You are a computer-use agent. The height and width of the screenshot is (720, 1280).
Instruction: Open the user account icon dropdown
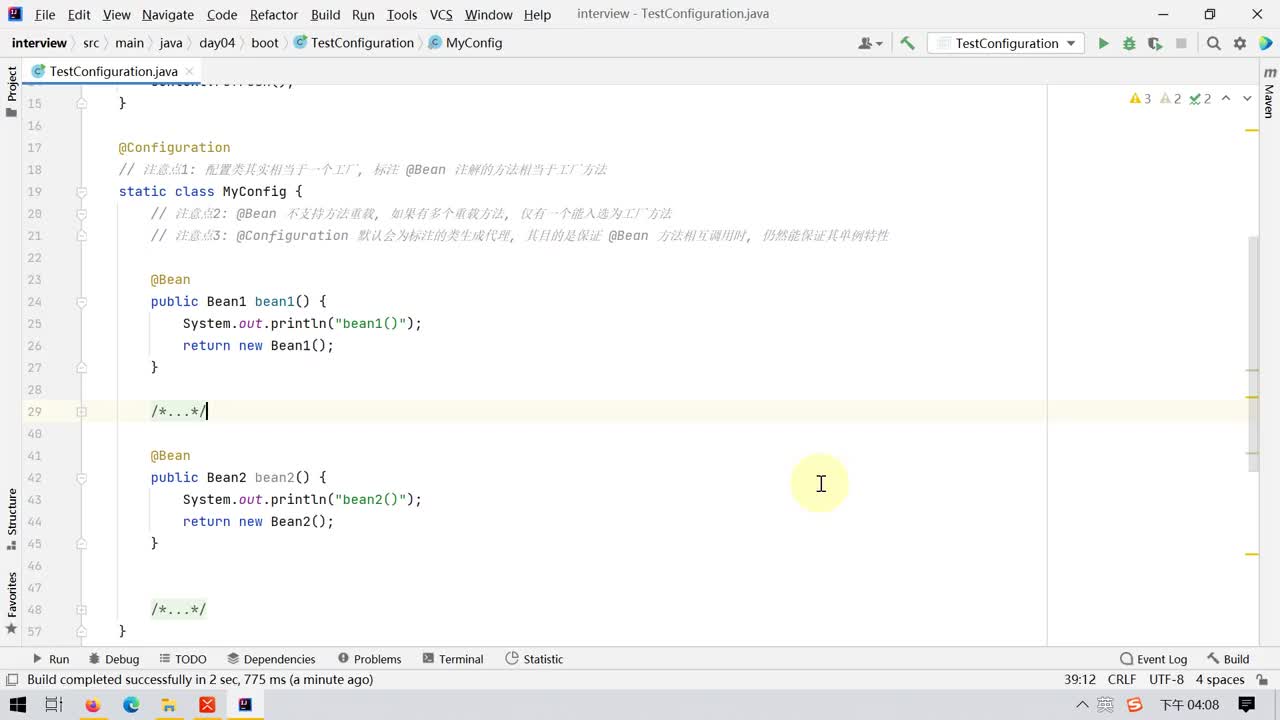(x=870, y=43)
